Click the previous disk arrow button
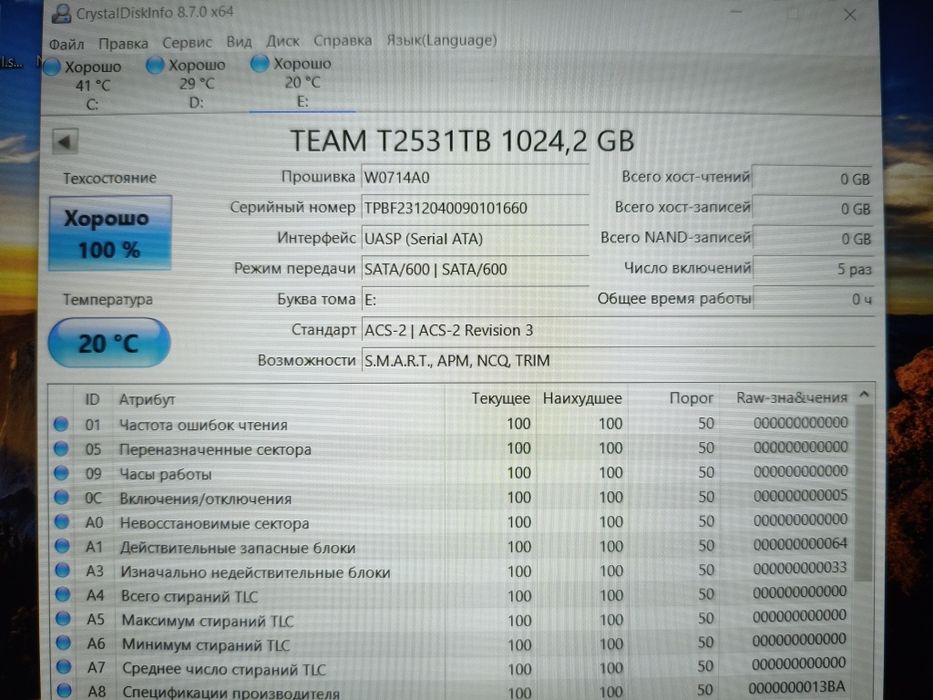The height and width of the screenshot is (700, 933). 65,142
